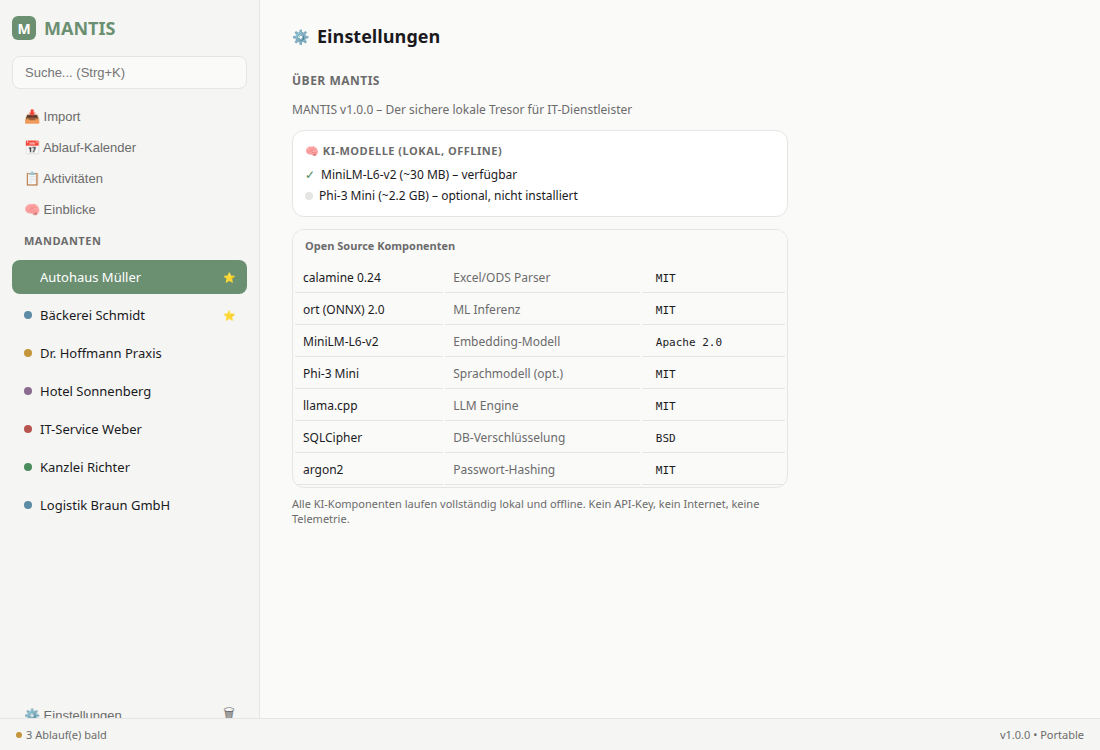This screenshot has height=750, width=1100.
Task: Click the Phi-3 Mini not-installed status dot
Action: 309,196
